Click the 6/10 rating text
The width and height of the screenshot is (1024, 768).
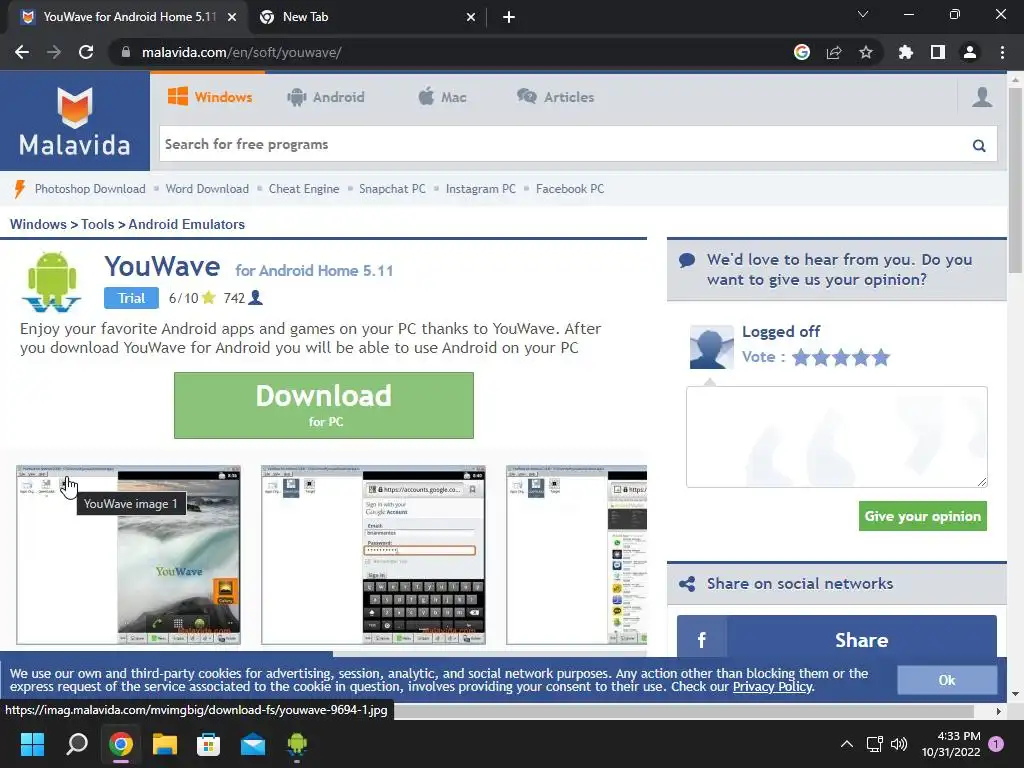point(184,298)
